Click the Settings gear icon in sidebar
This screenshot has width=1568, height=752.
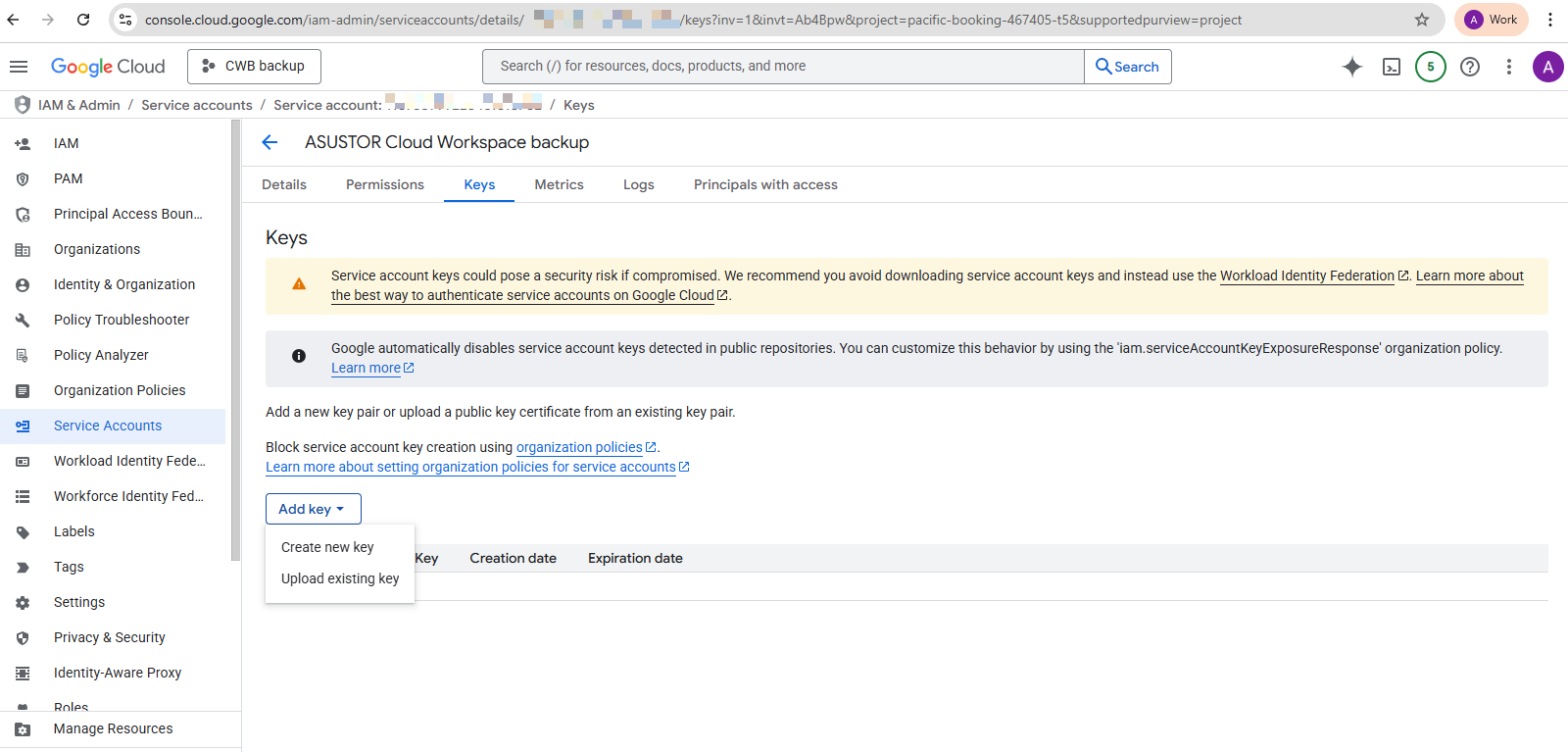[x=23, y=602]
